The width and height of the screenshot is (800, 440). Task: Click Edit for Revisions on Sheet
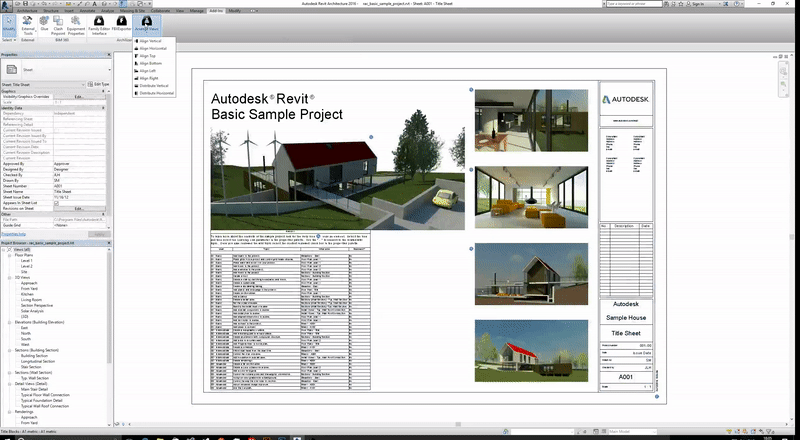click(79, 209)
